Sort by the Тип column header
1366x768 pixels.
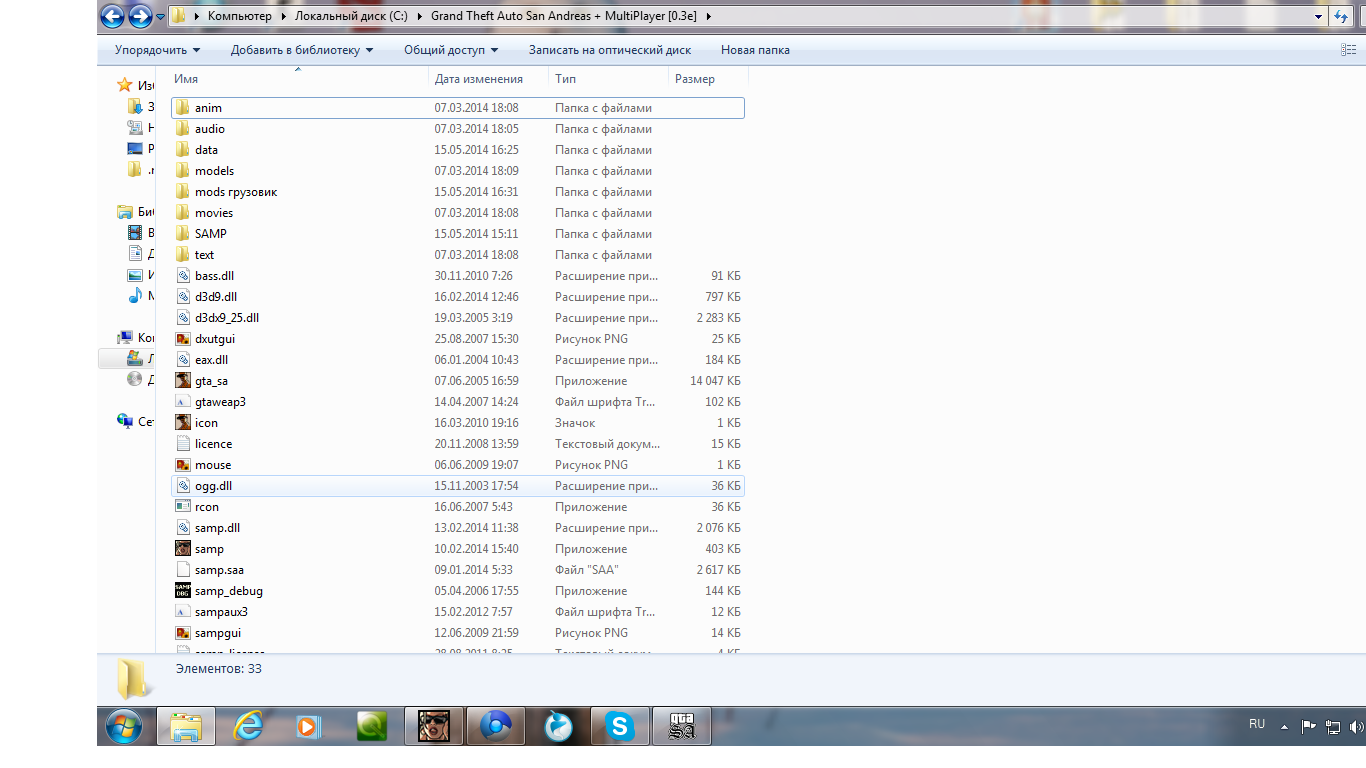(x=565, y=79)
